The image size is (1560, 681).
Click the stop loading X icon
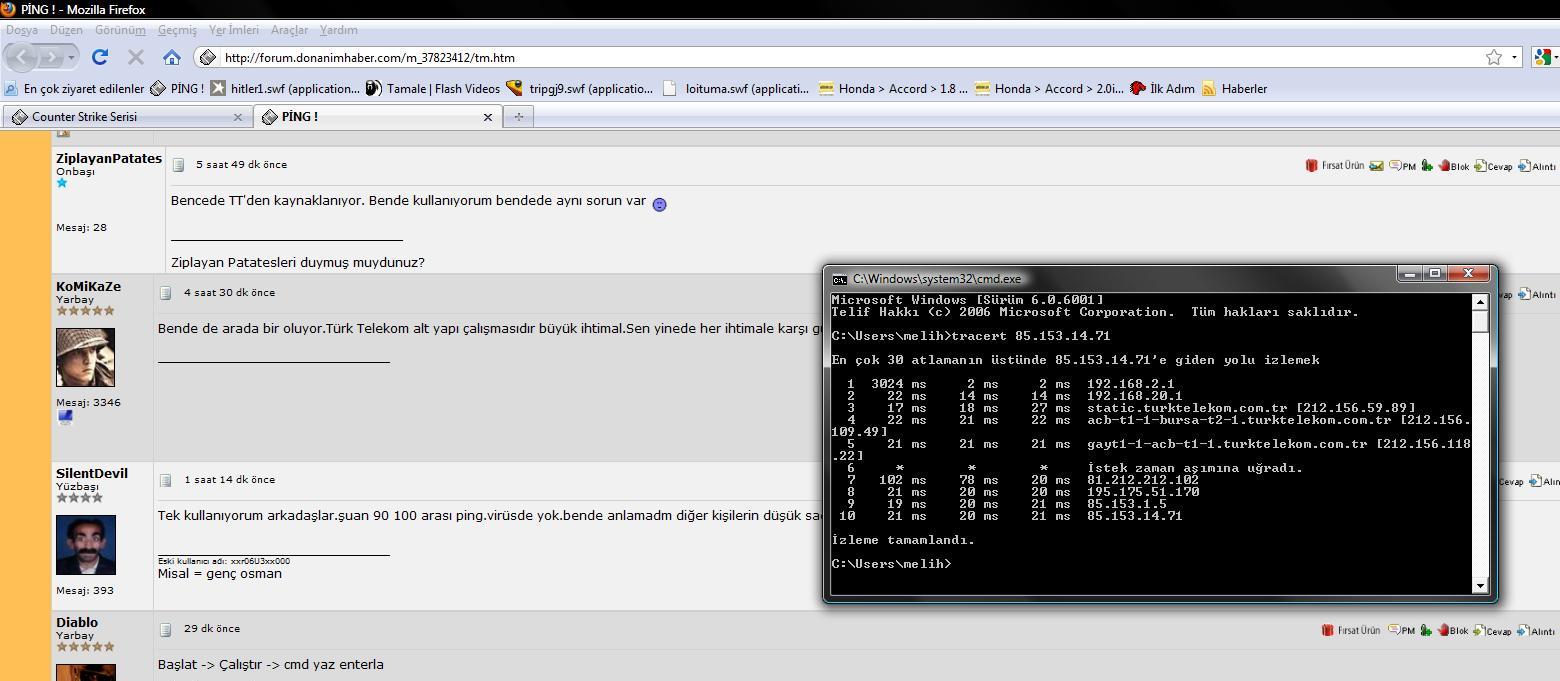136,57
